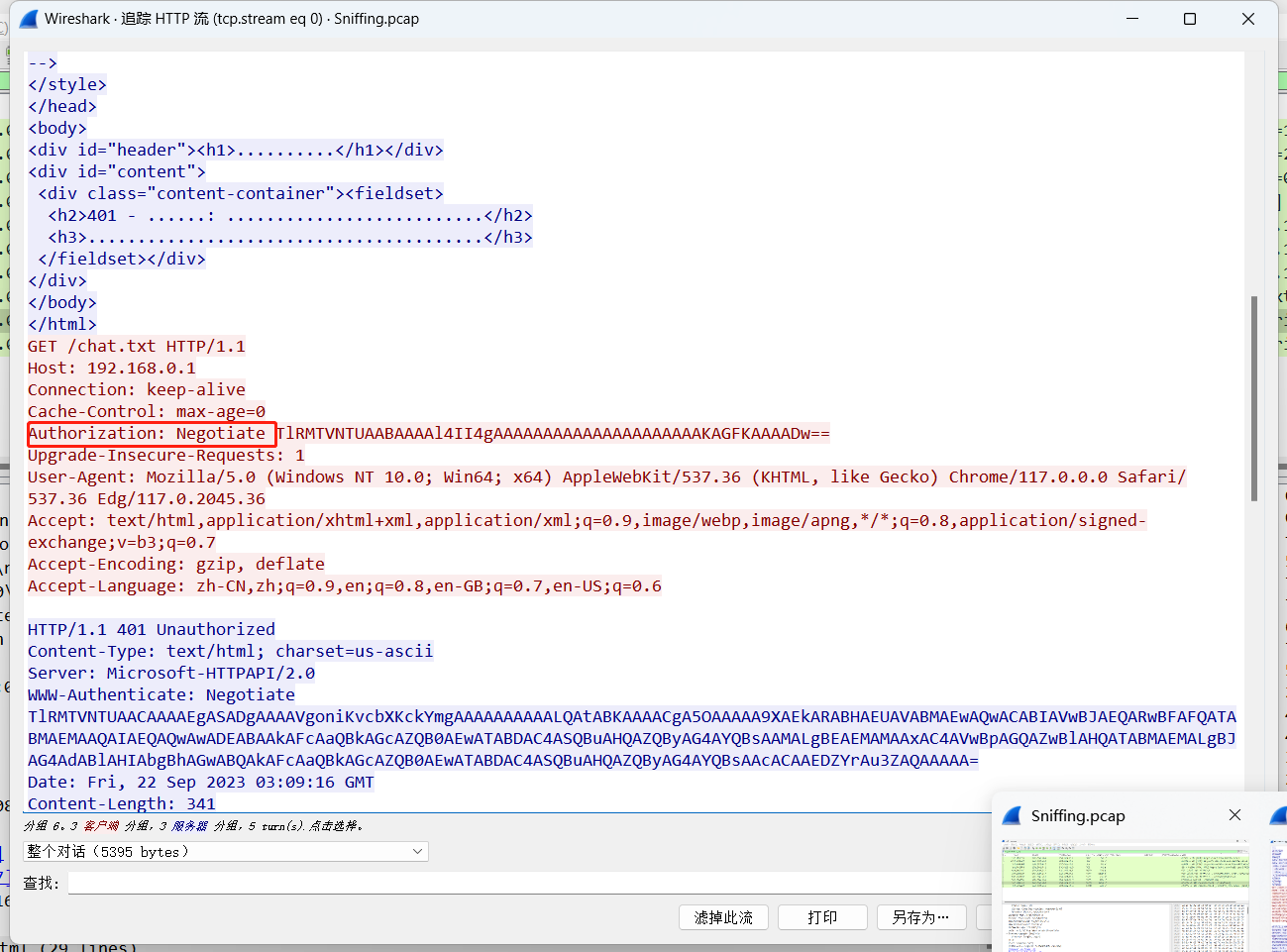
Task: Maximize the Follow HTTP Stream window
Action: point(1190,19)
